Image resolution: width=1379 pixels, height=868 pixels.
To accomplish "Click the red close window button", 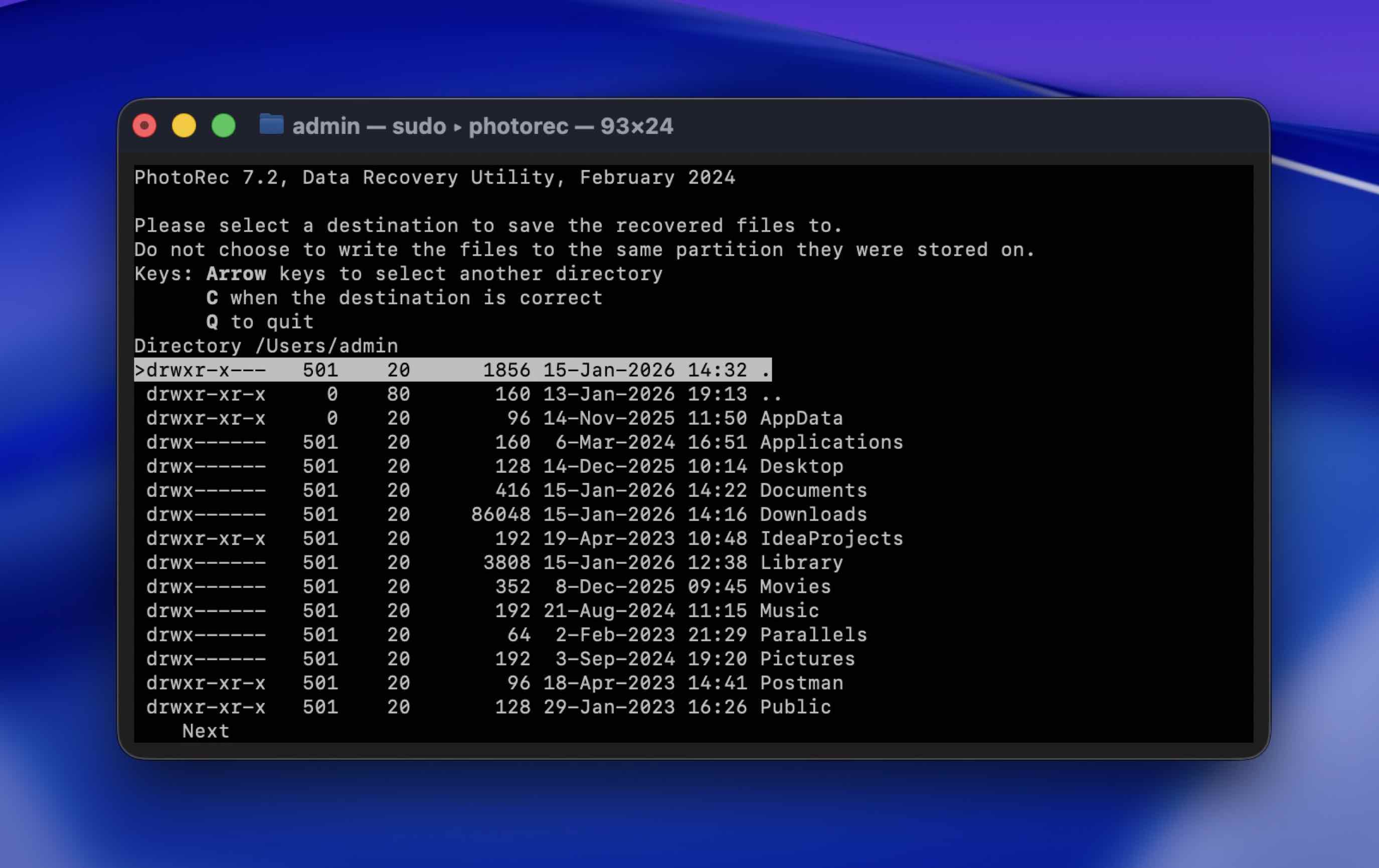I will pyautogui.click(x=144, y=125).
